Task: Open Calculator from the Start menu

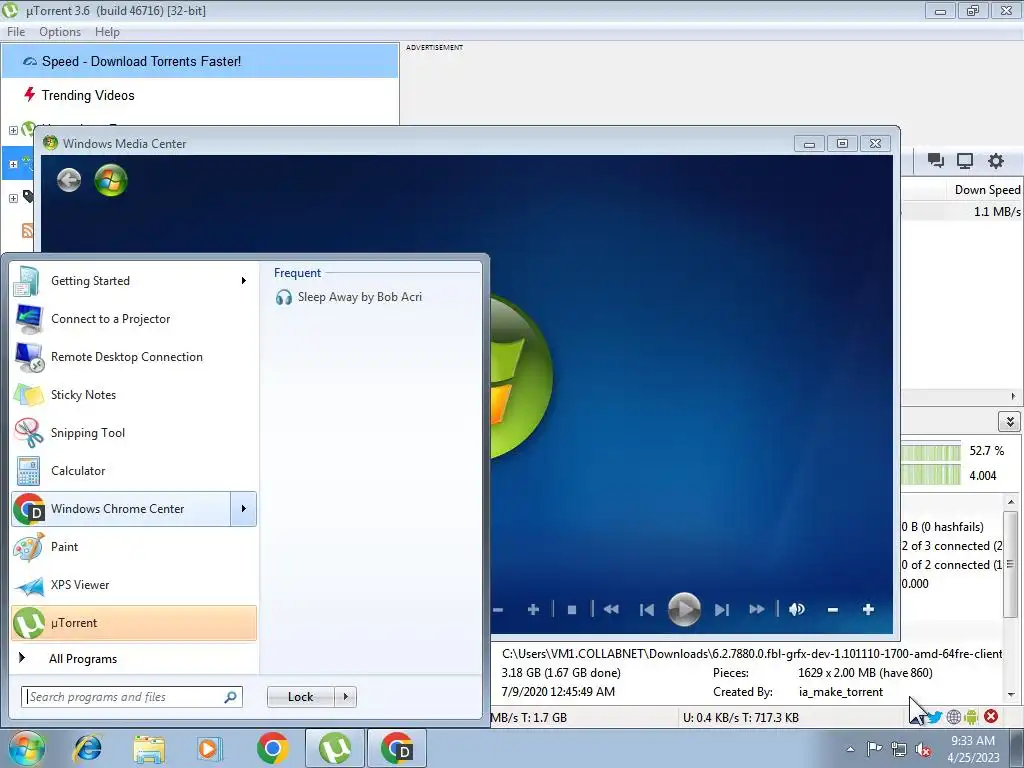Action: point(134,470)
